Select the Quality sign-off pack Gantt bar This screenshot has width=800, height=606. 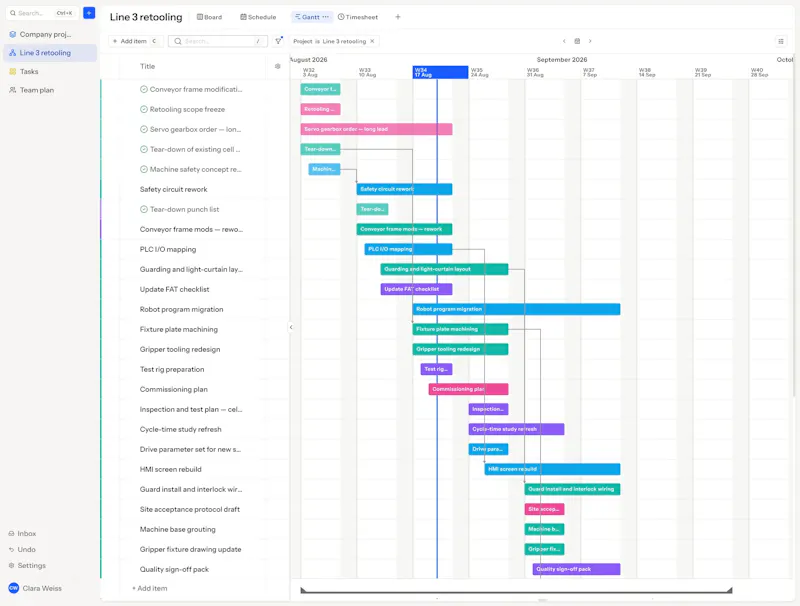point(577,569)
